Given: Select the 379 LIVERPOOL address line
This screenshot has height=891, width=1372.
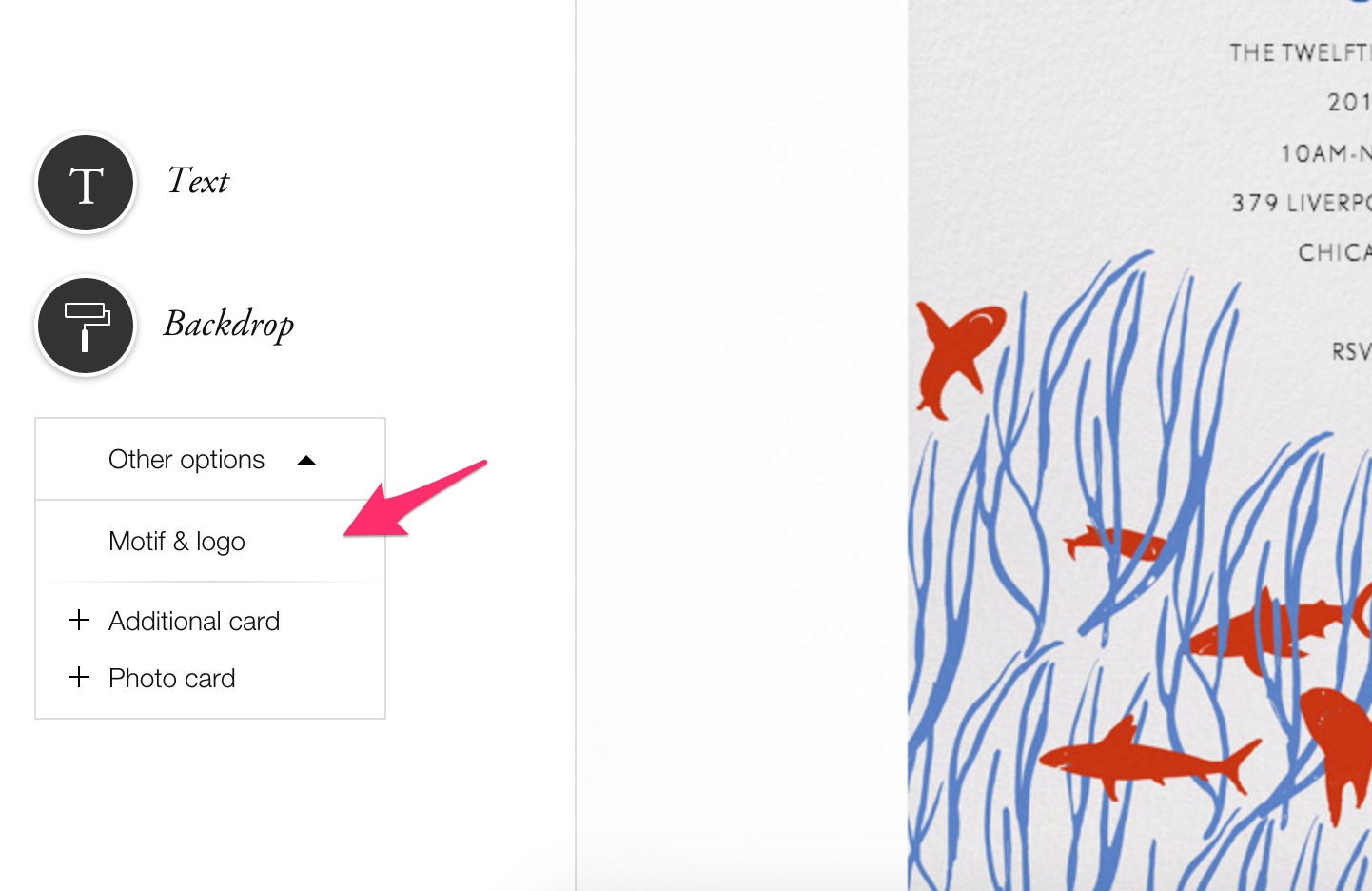Looking at the screenshot, I should click(1302, 203).
